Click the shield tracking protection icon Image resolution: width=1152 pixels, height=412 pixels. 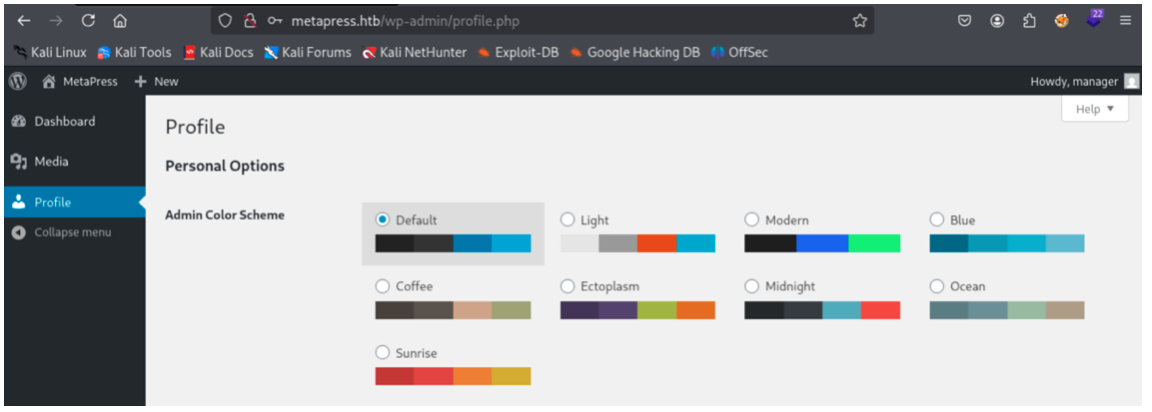[226, 21]
